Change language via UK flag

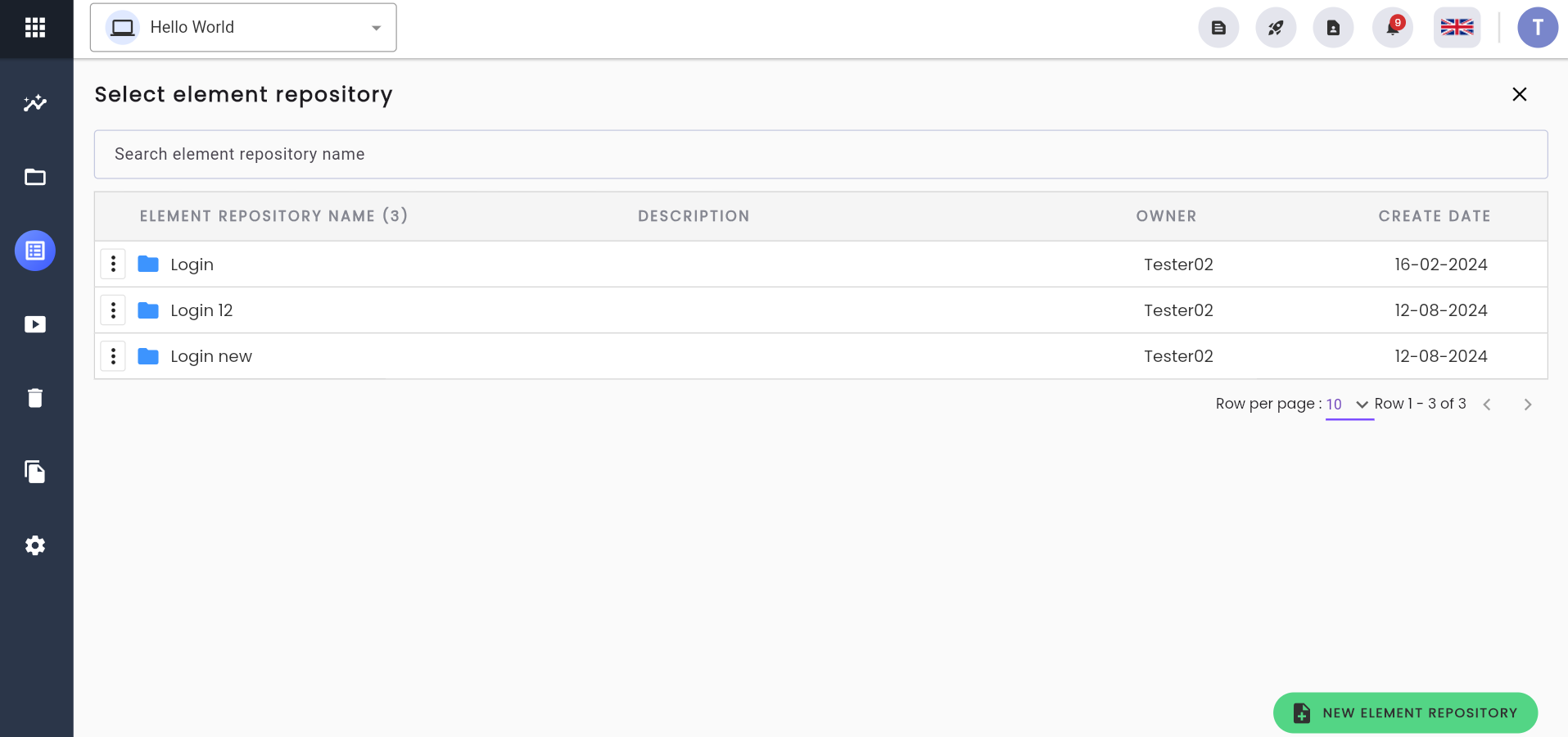coord(1457,28)
